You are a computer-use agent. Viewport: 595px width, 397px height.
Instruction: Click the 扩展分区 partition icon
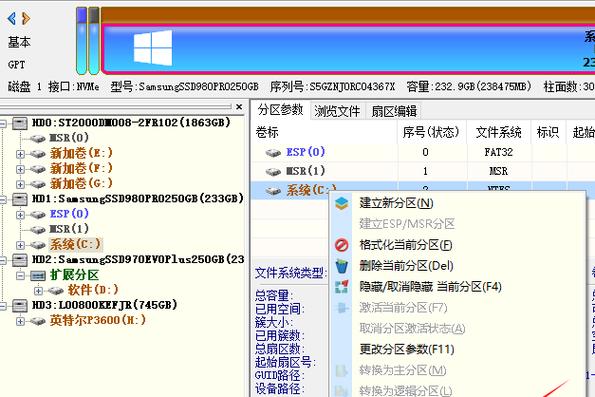point(38,275)
